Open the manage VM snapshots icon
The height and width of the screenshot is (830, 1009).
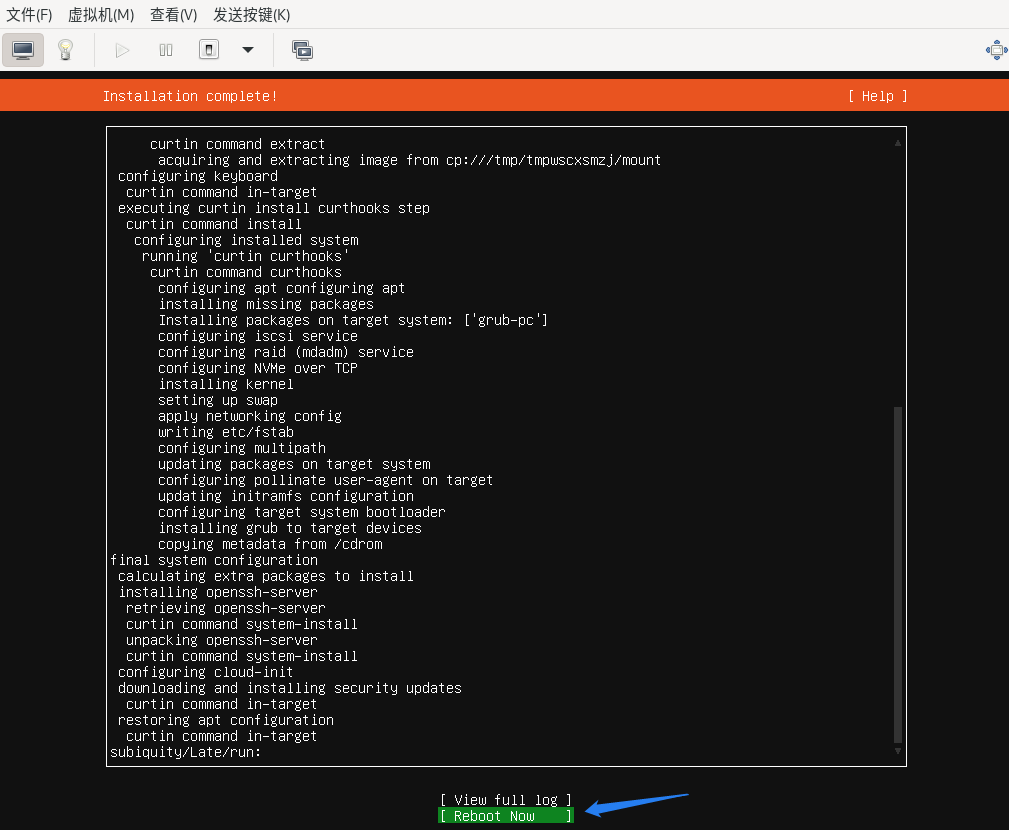point(302,50)
